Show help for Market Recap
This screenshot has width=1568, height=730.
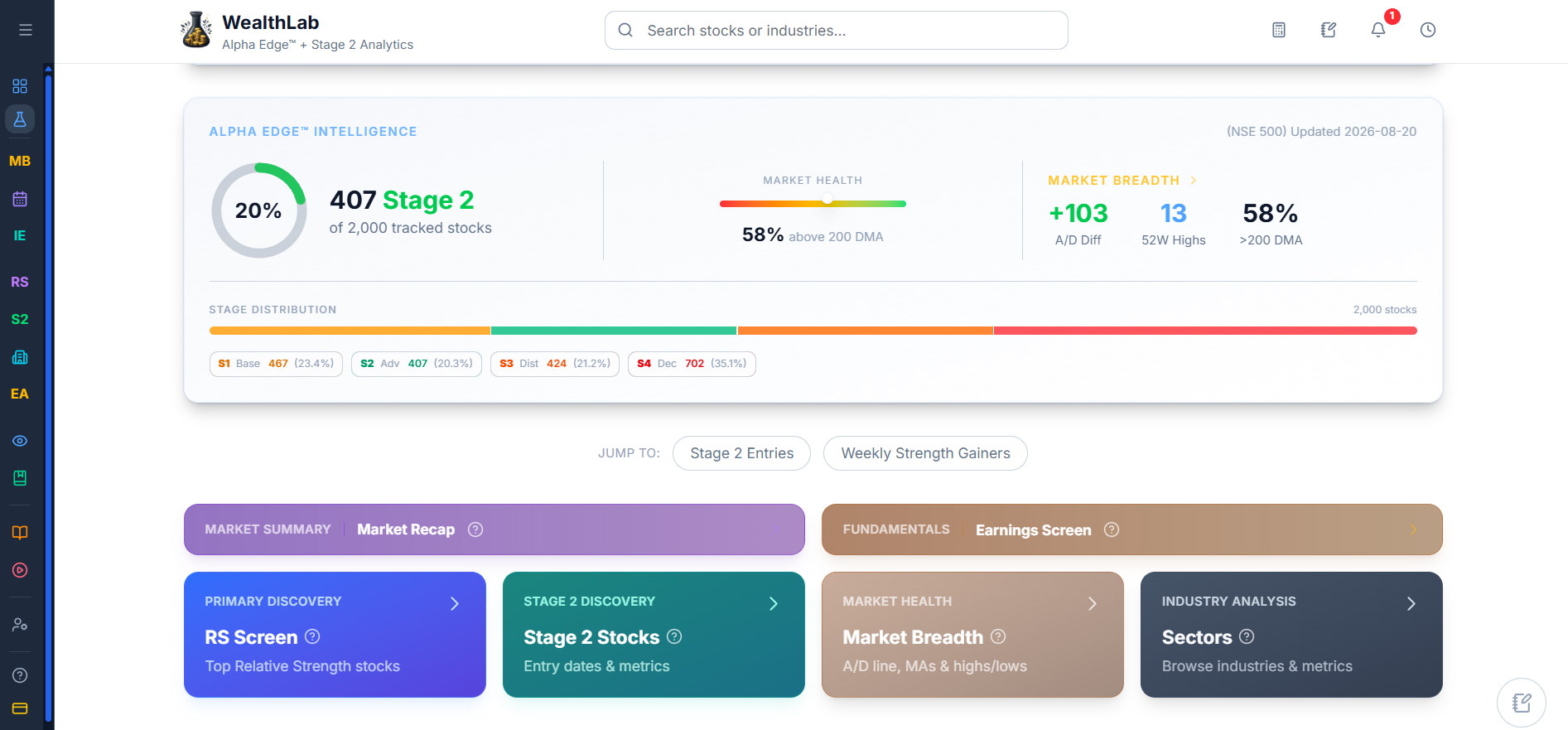pos(475,529)
